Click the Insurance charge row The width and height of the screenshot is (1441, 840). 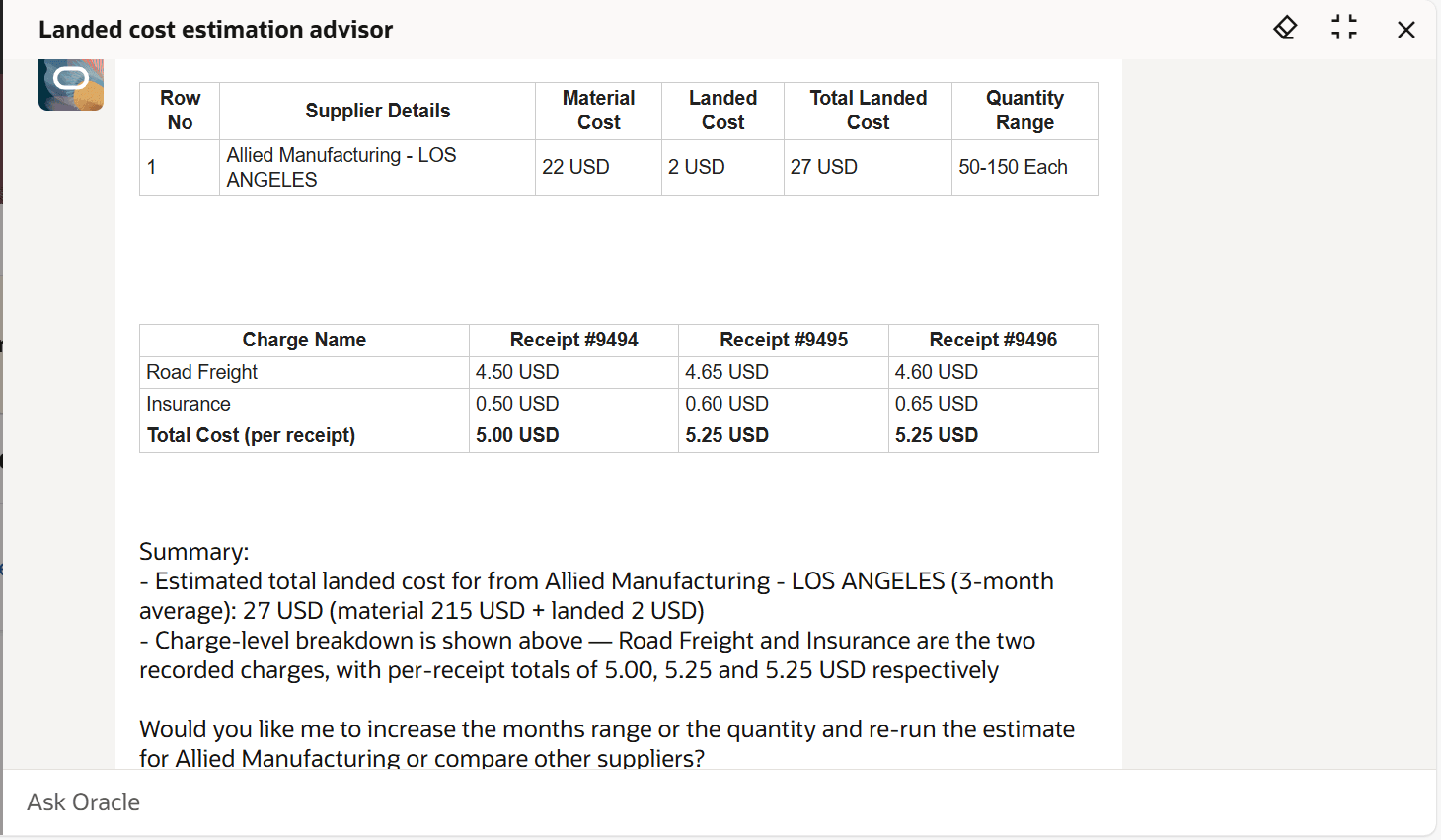tap(188, 404)
